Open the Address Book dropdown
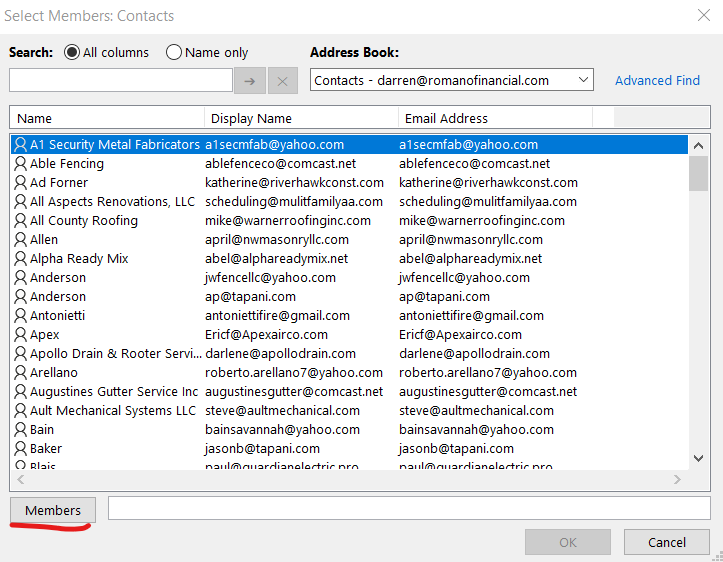723x562 pixels. pyautogui.click(x=583, y=80)
